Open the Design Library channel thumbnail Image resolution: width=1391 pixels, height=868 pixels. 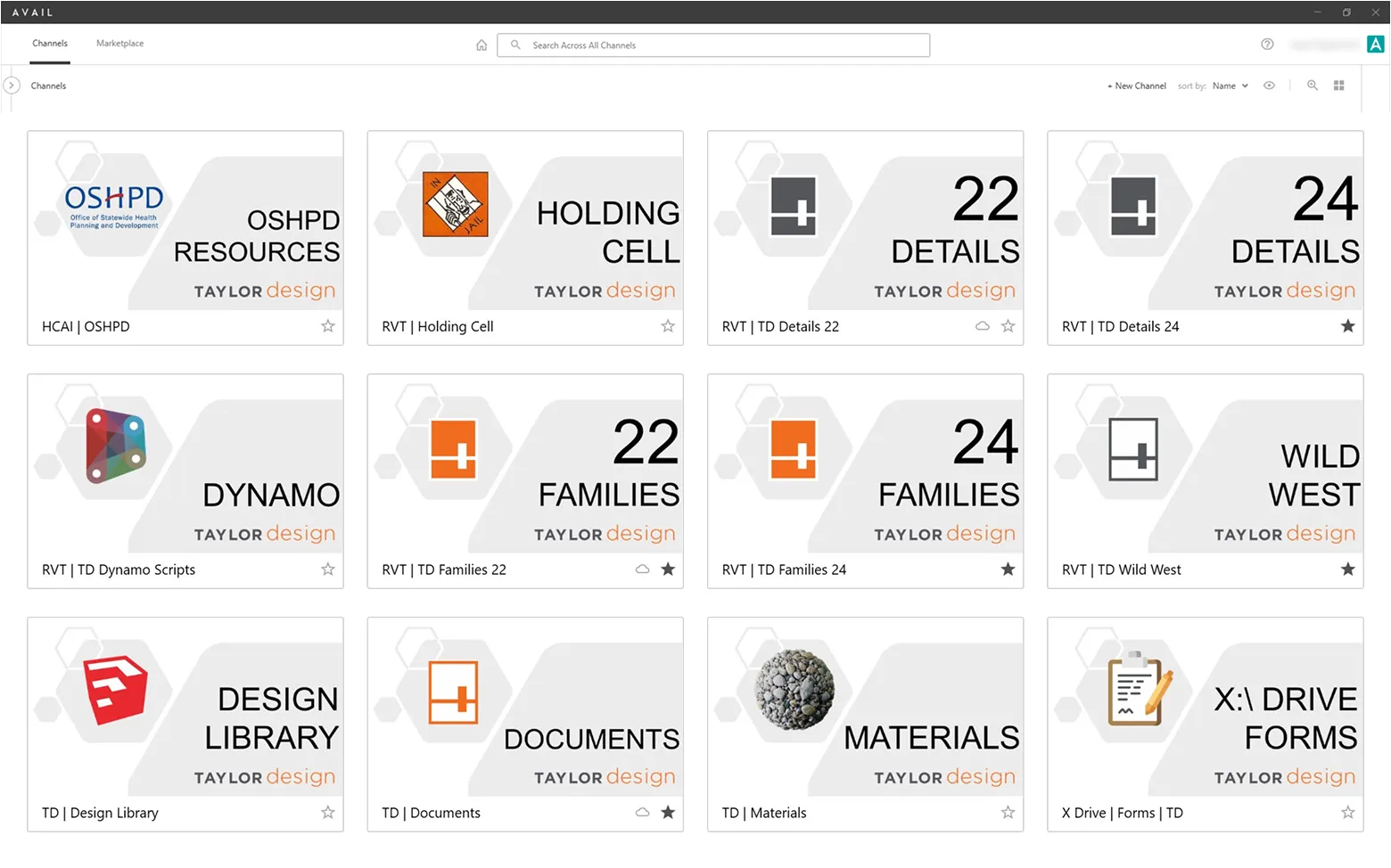point(185,708)
